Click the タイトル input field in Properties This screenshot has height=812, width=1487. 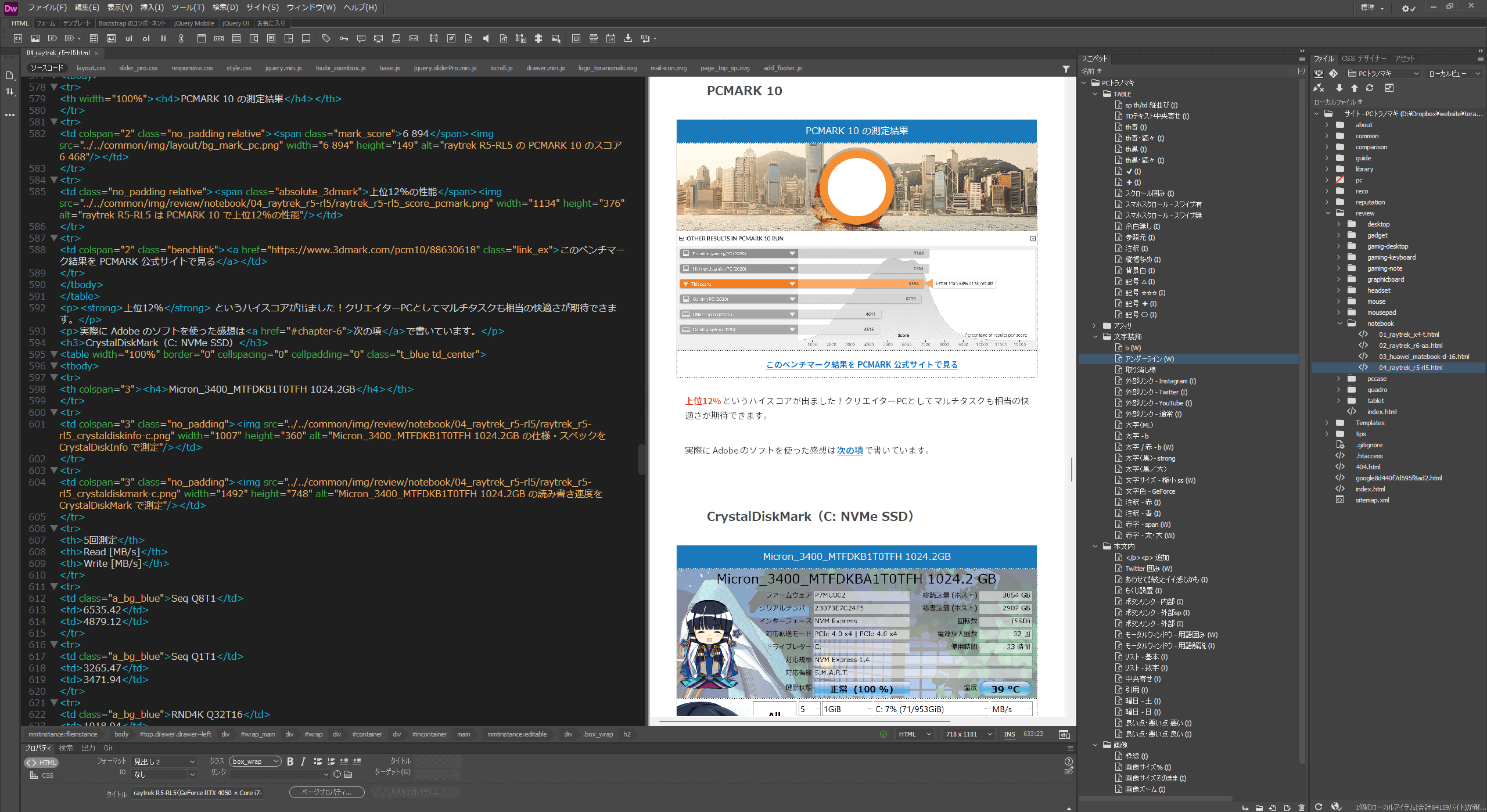(x=197, y=793)
